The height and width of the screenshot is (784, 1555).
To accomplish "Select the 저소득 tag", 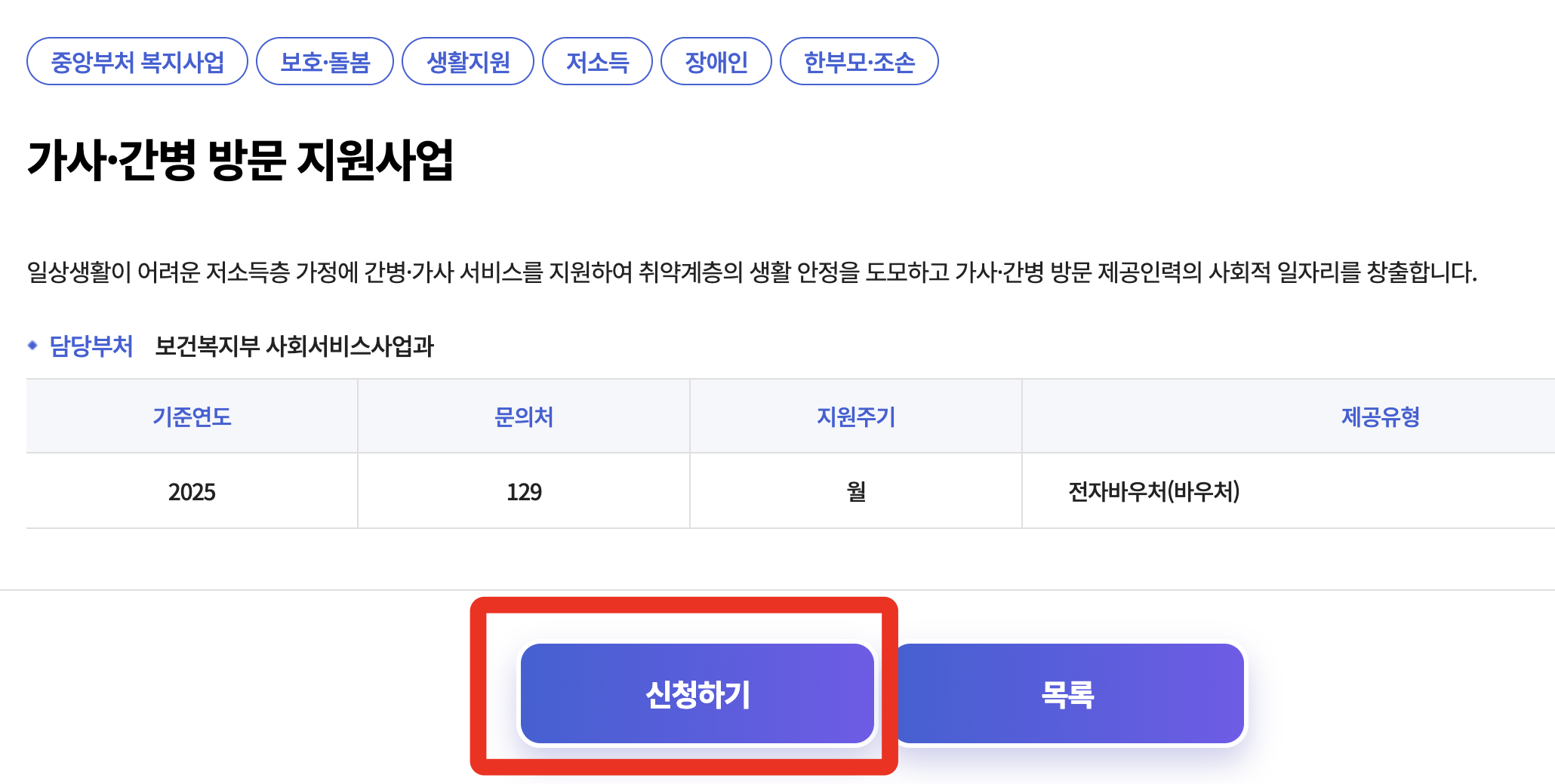I will point(597,62).
